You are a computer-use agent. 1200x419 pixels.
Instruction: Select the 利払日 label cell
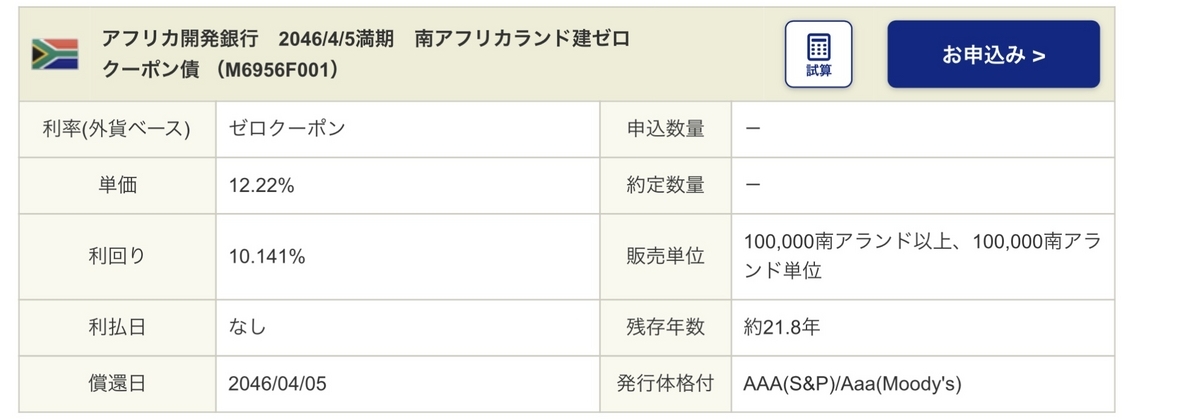[x=118, y=326]
